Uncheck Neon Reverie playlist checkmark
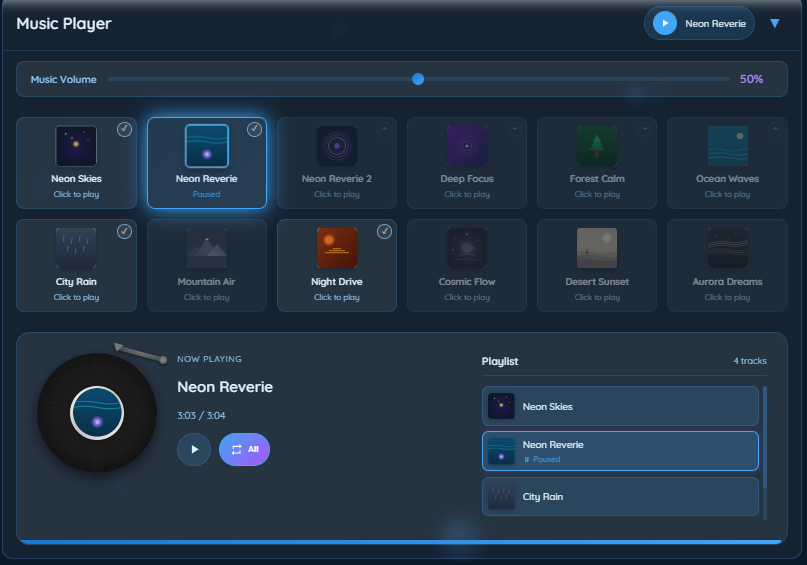Screen dimensions: 807x565 click(254, 129)
